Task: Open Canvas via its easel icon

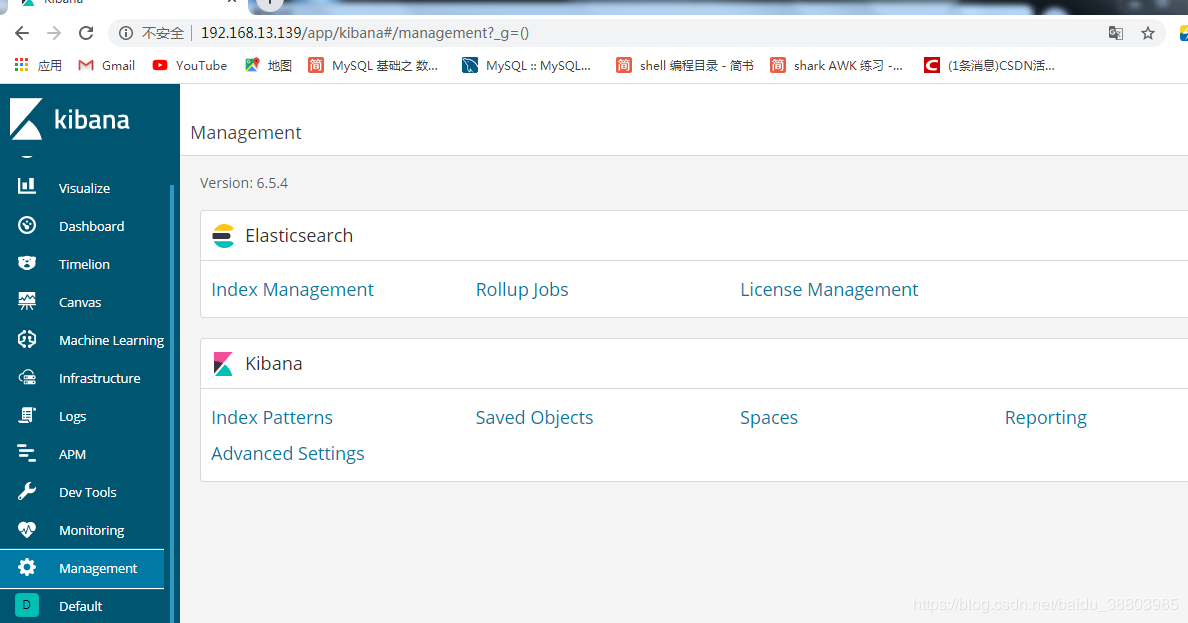Action: pos(27,301)
